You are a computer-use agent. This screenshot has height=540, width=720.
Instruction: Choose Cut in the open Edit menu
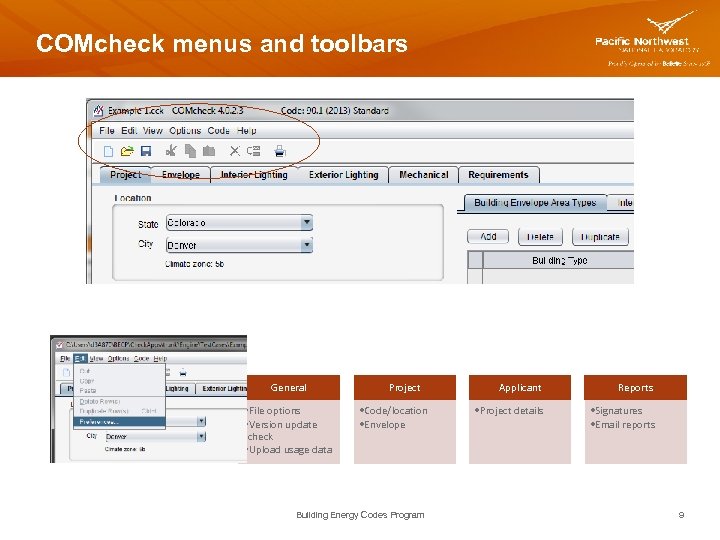(x=119, y=371)
